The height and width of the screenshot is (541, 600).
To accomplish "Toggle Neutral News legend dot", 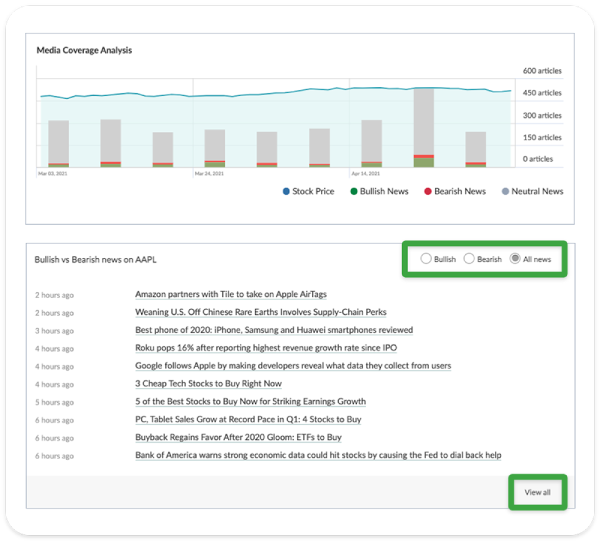I will pyautogui.click(x=505, y=191).
